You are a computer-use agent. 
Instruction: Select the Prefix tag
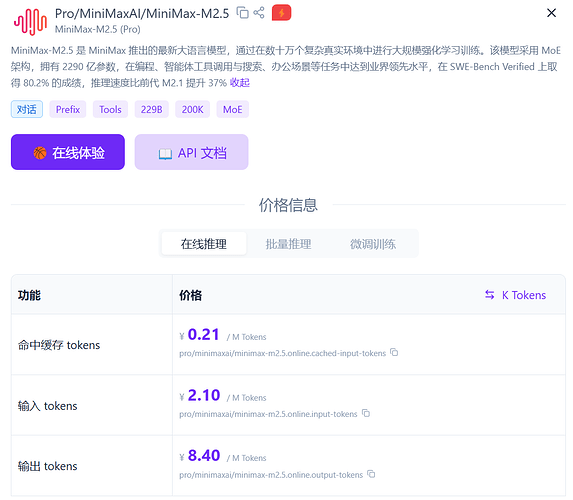[x=68, y=109]
